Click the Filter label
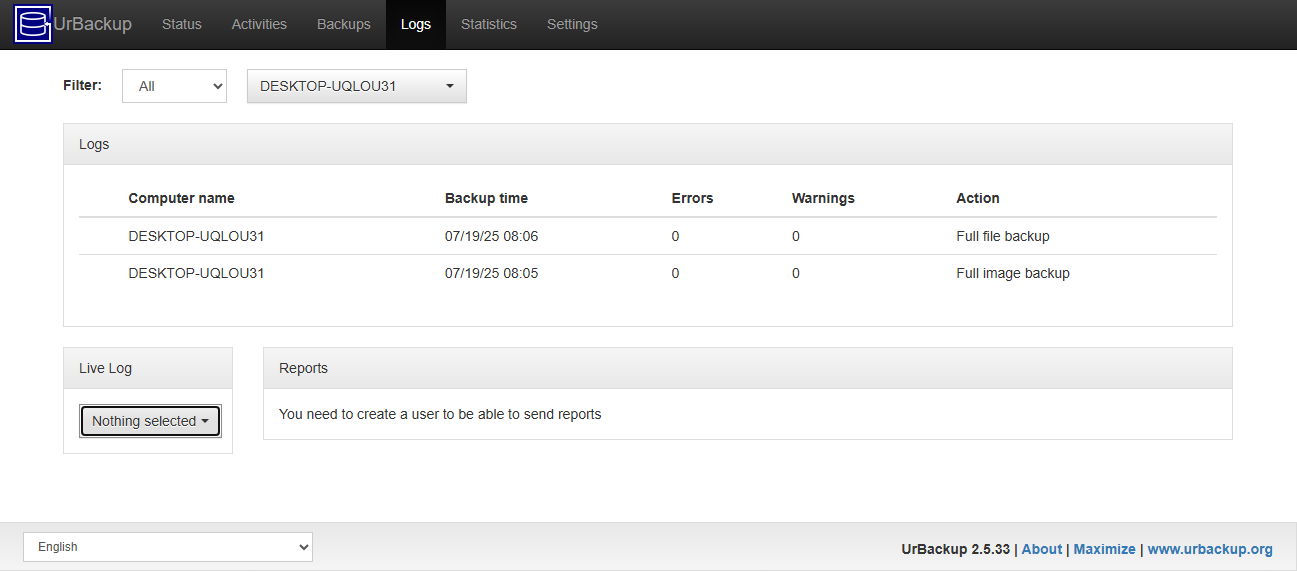The image size is (1297, 572). (82, 85)
